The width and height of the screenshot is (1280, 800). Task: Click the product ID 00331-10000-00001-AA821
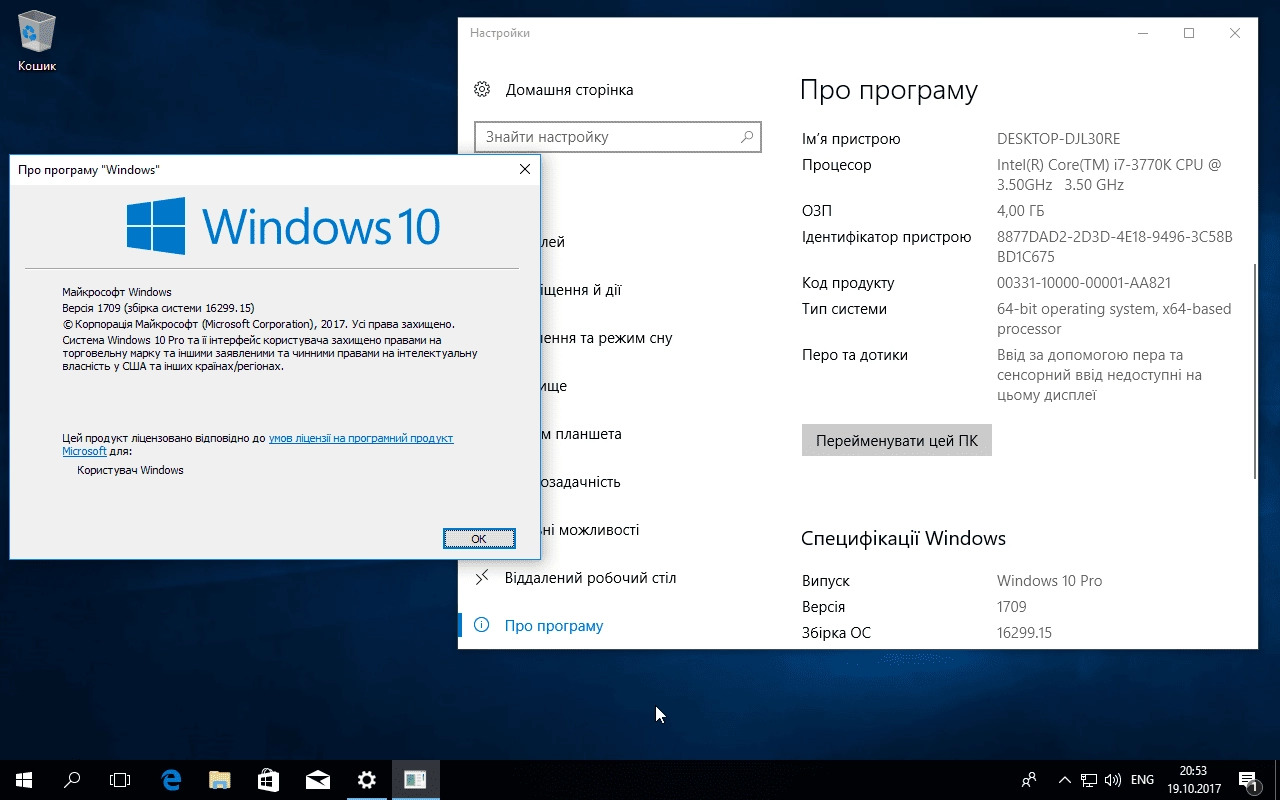click(1084, 283)
